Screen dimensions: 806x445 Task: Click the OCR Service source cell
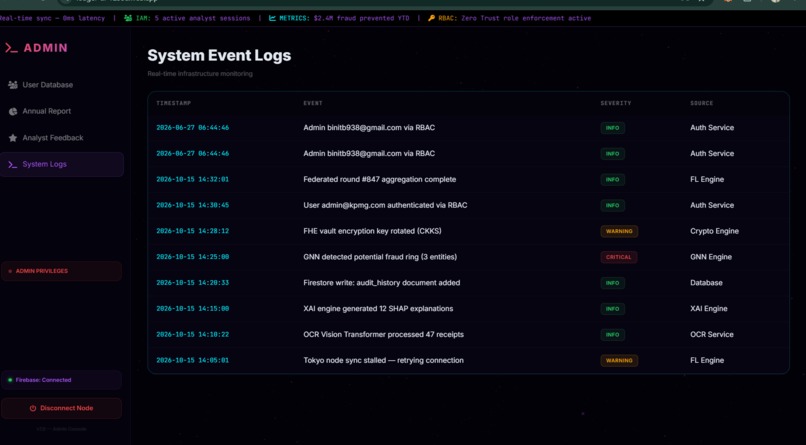[712, 335]
